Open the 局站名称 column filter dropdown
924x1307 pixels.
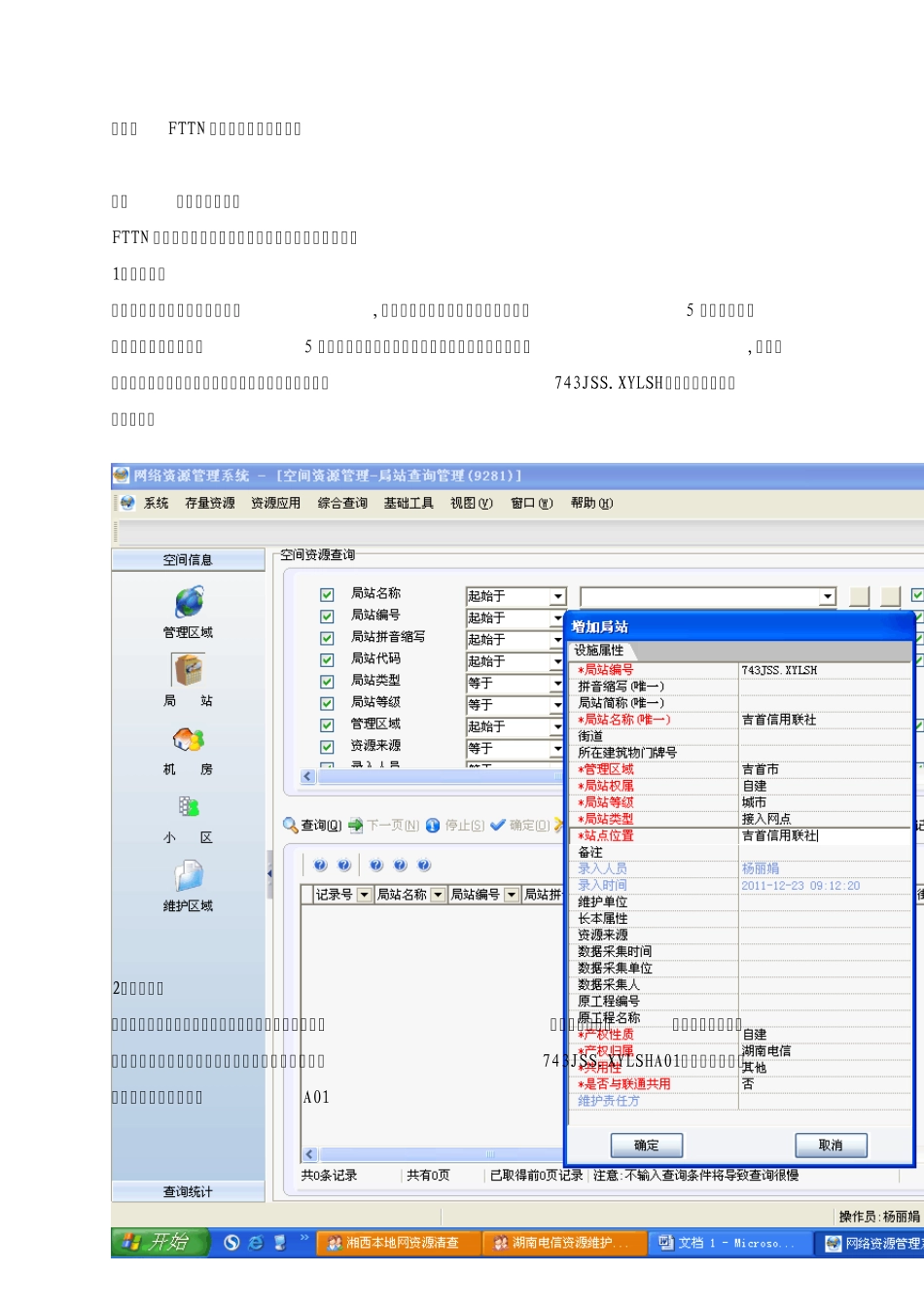point(439,895)
